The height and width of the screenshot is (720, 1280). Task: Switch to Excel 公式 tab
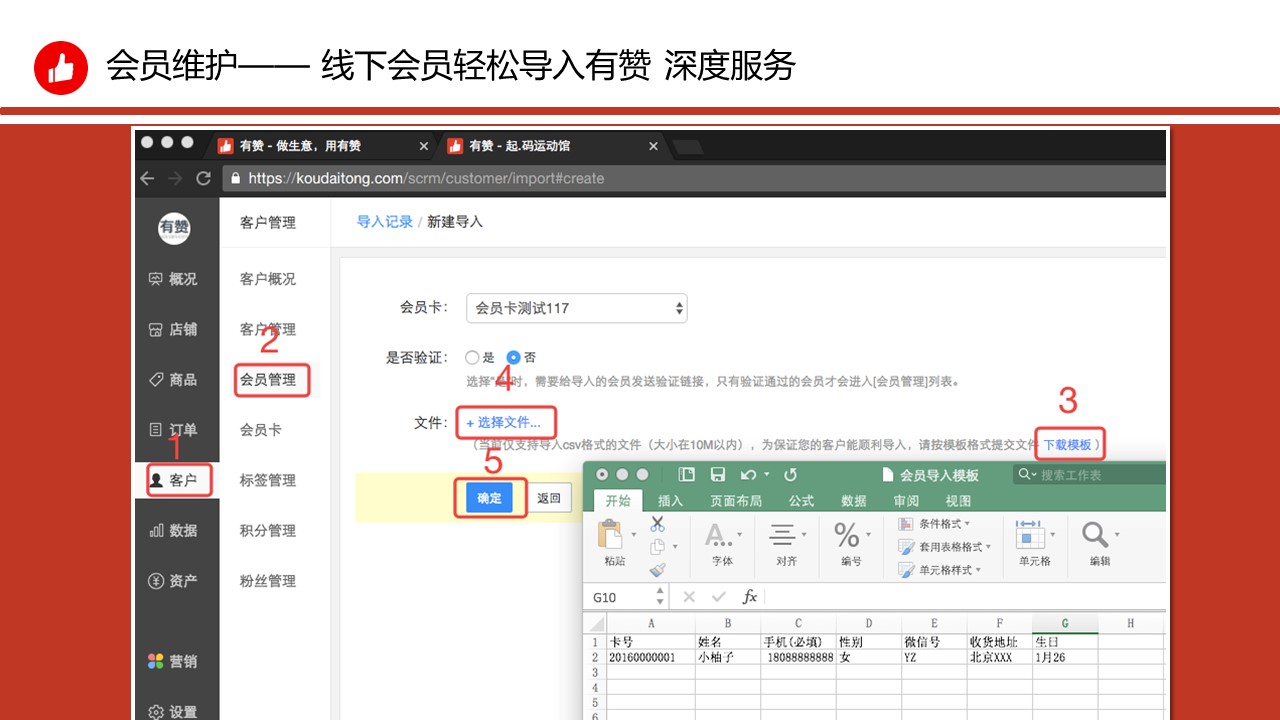[x=801, y=501]
